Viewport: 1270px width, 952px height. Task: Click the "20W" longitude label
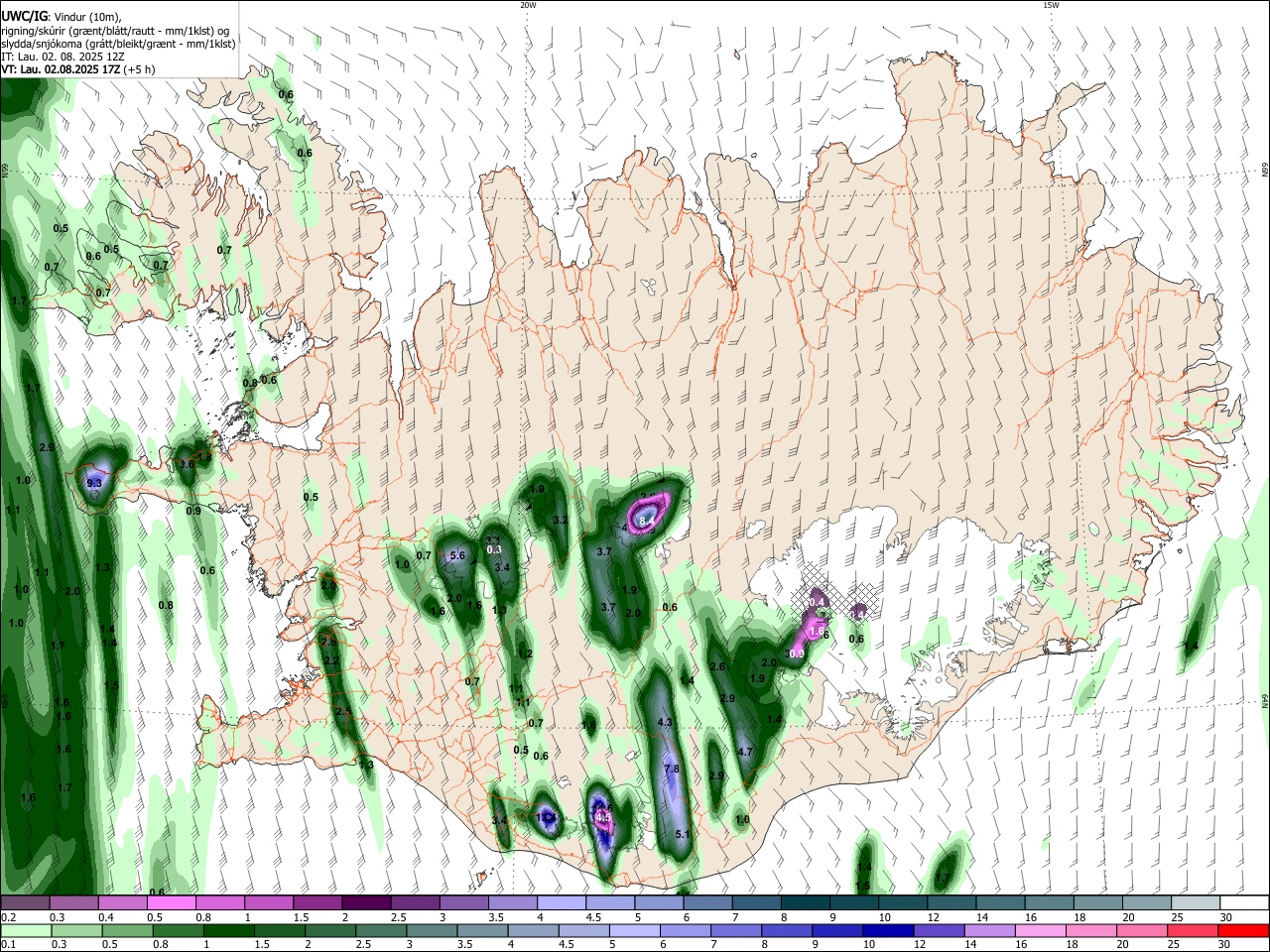click(528, 5)
